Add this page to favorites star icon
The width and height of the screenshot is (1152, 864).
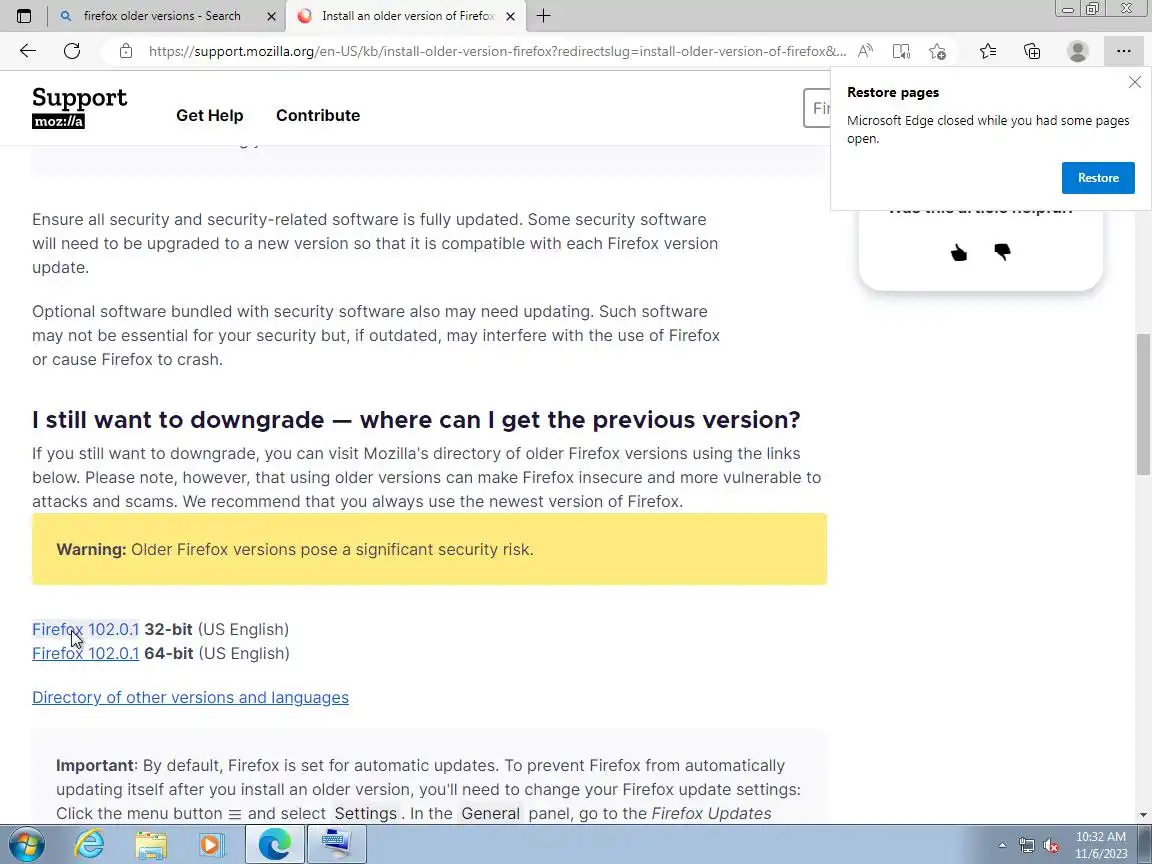937,51
